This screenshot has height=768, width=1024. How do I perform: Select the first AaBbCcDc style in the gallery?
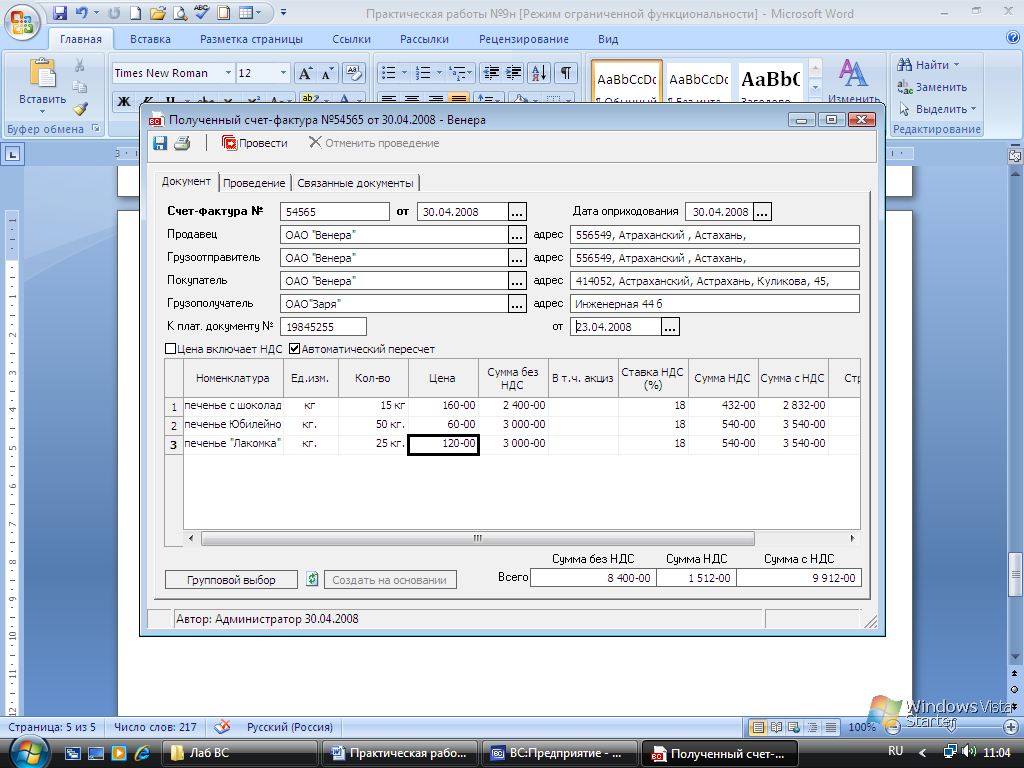point(627,83)
